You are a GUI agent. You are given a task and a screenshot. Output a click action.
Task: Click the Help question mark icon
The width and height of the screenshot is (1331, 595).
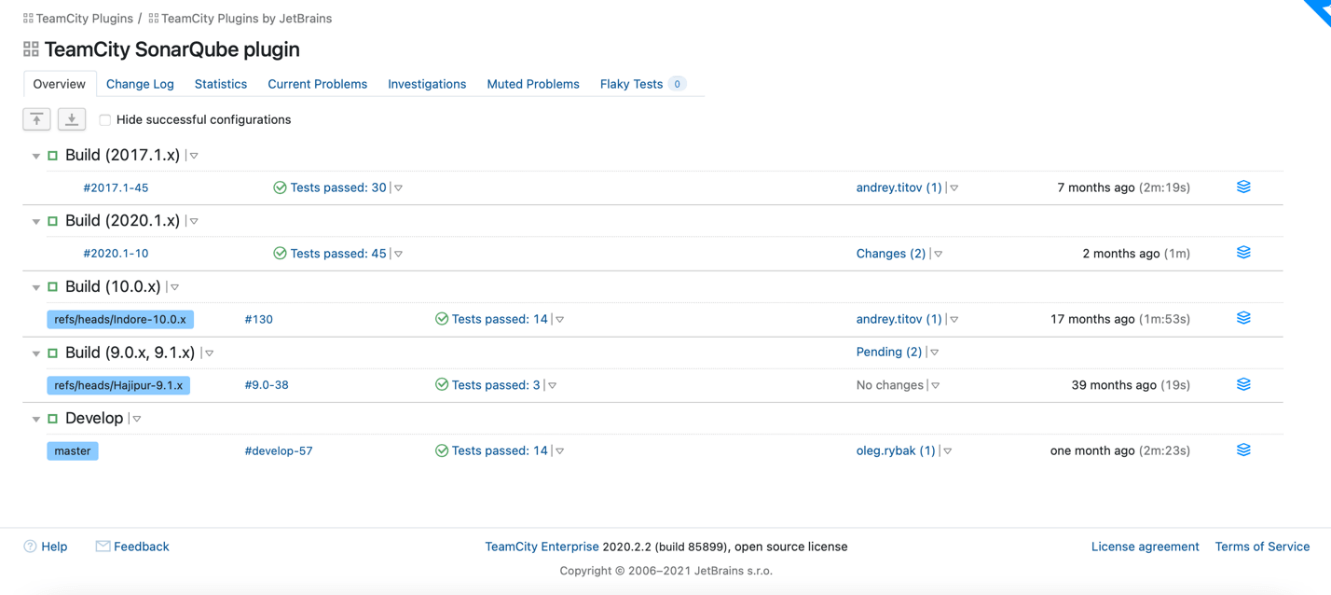pos(30,547)
